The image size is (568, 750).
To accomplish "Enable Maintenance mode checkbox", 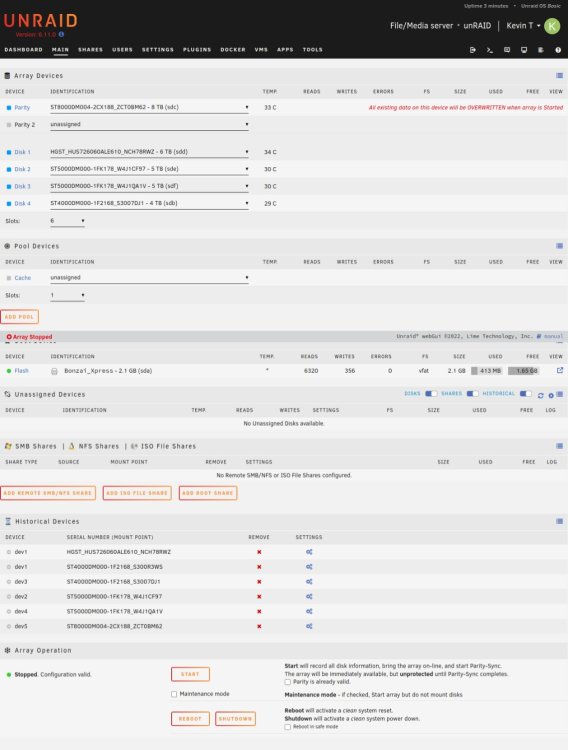I will [x=174, y=694].
